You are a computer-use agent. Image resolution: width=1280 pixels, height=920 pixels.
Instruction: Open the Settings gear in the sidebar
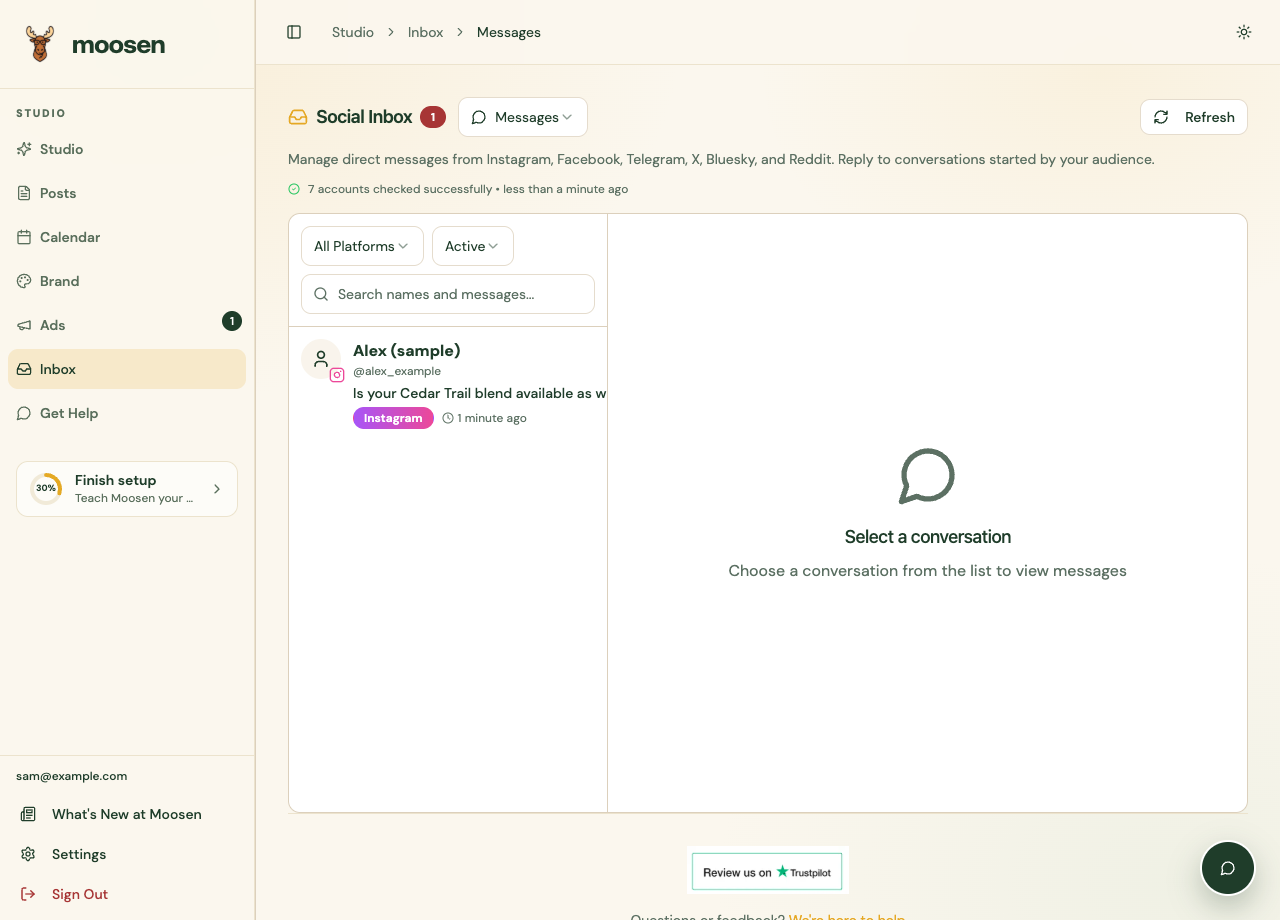click(x=28, y=854)
